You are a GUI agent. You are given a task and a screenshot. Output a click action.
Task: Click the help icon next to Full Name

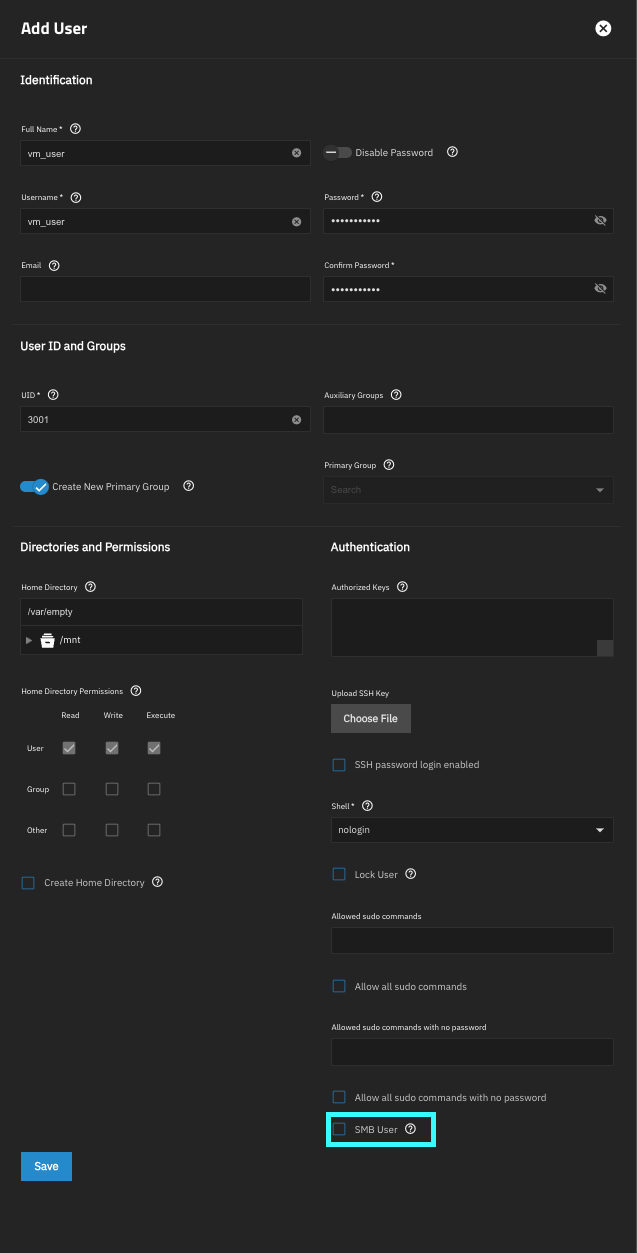pos(76,129)
